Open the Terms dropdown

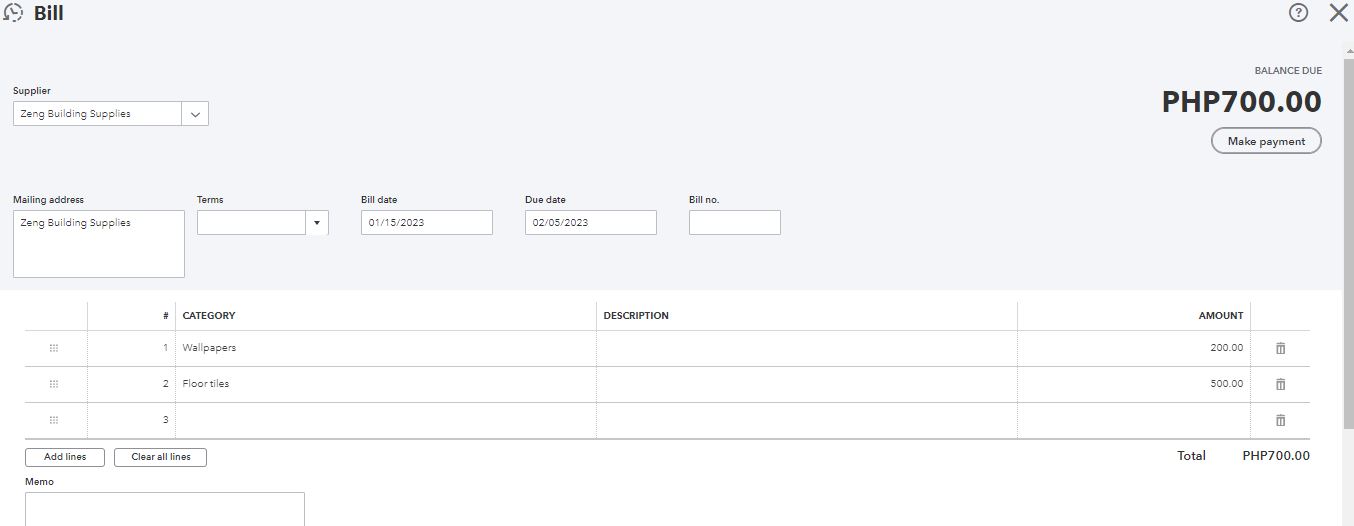pyautogui.click(x=317, y=223)
